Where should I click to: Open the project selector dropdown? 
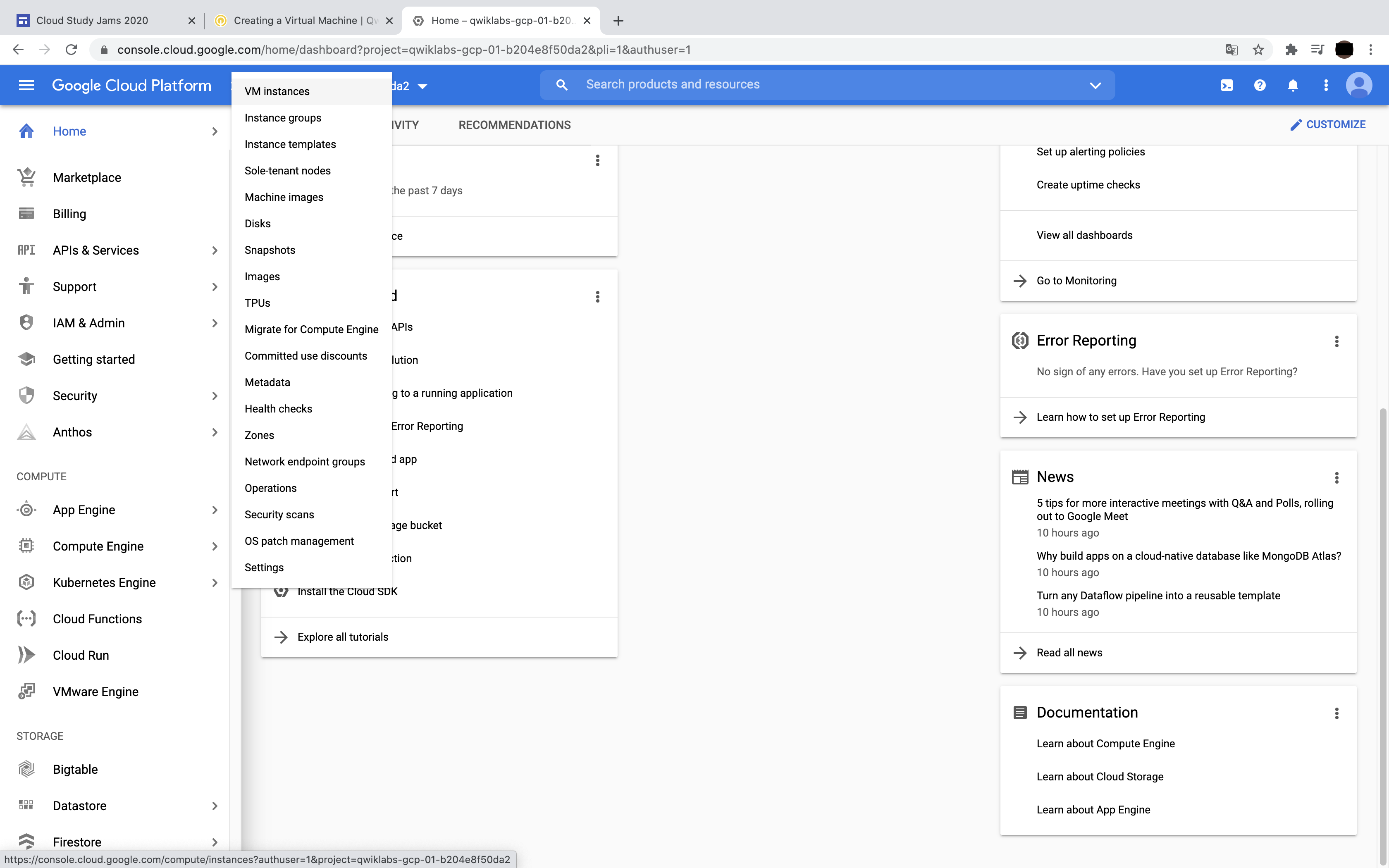[422, 86]
